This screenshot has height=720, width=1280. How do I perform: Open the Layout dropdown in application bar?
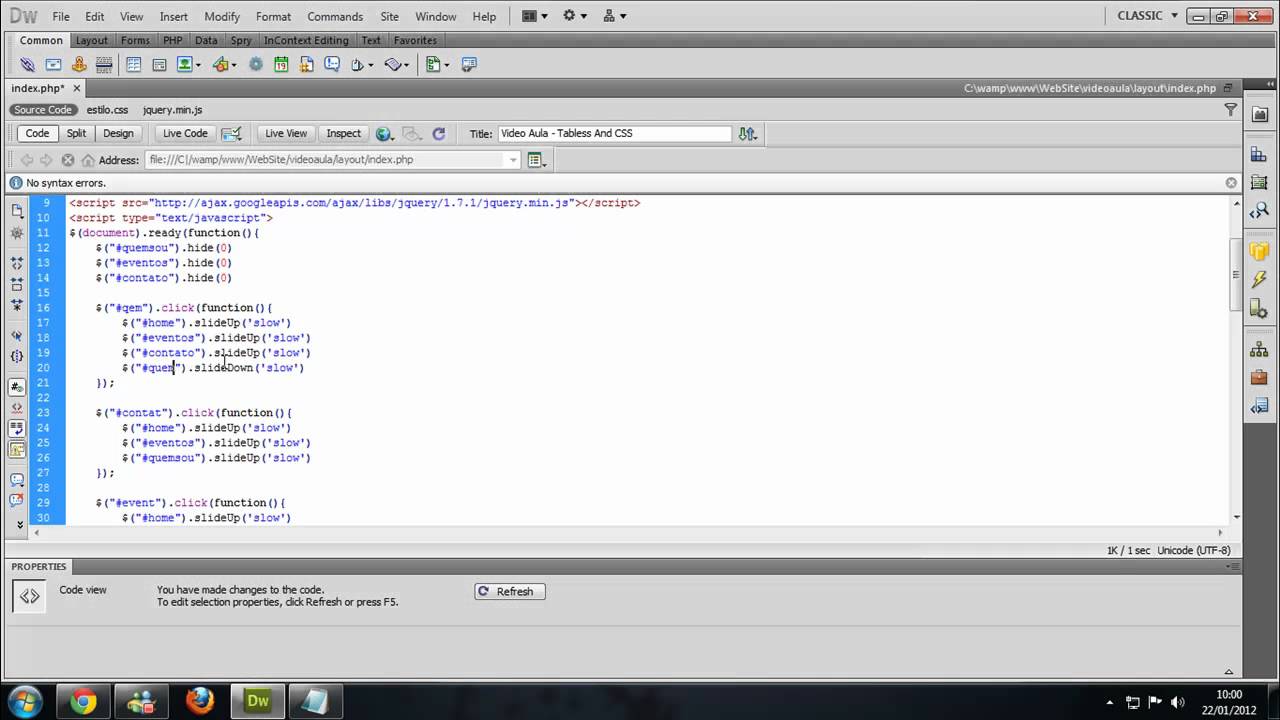pyautogui.click(x=535, y=16)
